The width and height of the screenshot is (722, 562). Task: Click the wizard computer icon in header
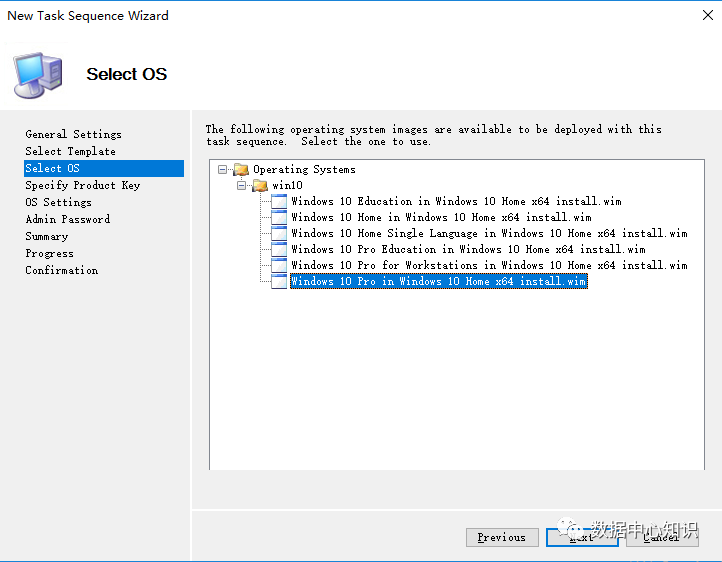click(38, 74)
